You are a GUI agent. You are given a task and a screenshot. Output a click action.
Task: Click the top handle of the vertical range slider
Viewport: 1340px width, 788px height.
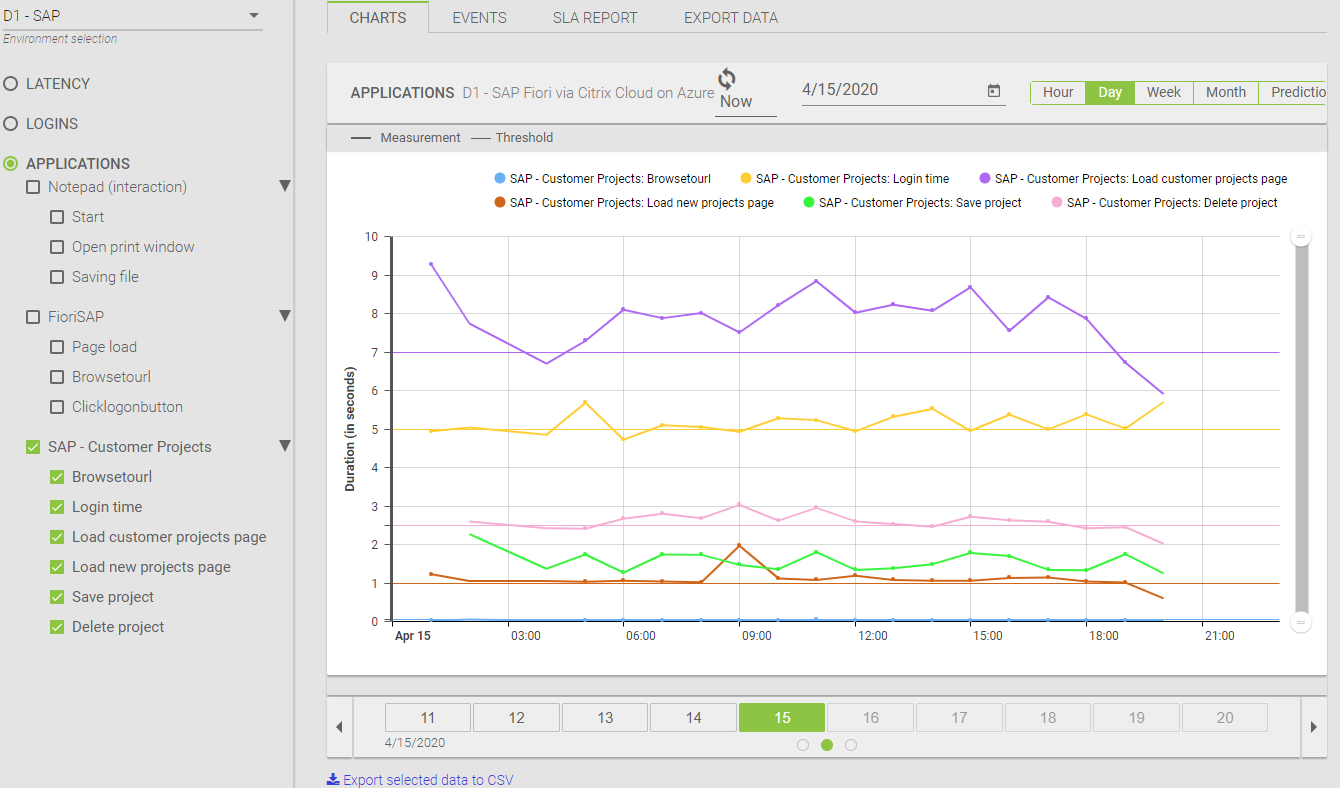point(1301,237)
